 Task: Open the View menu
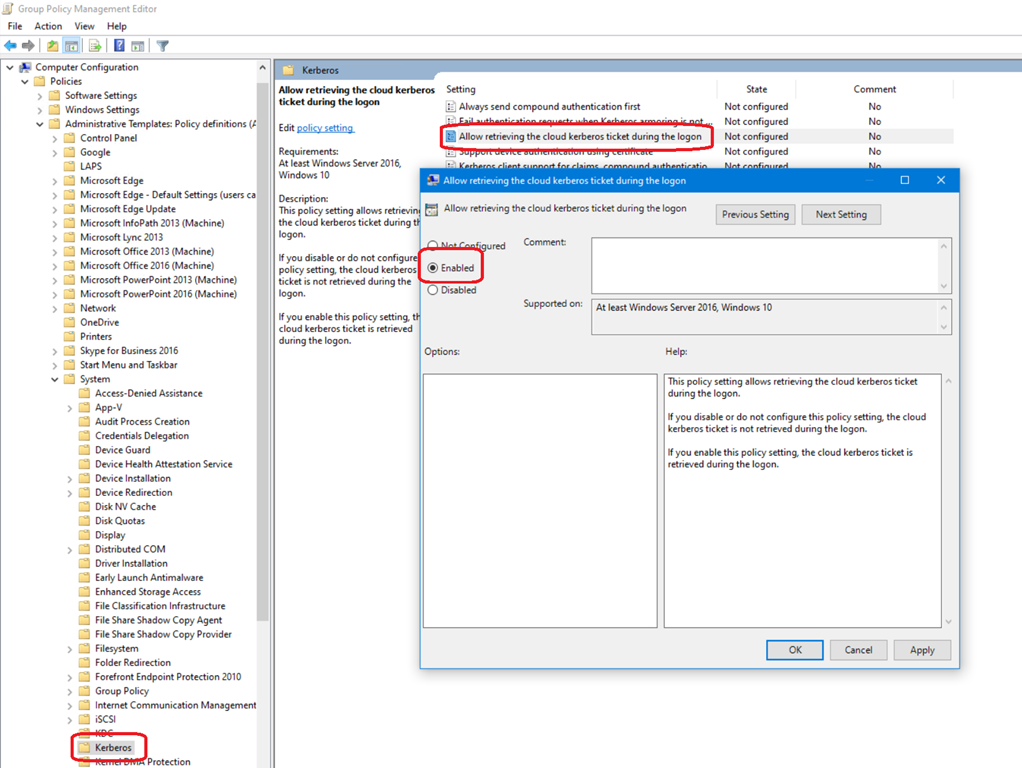(x=84, y=26)
